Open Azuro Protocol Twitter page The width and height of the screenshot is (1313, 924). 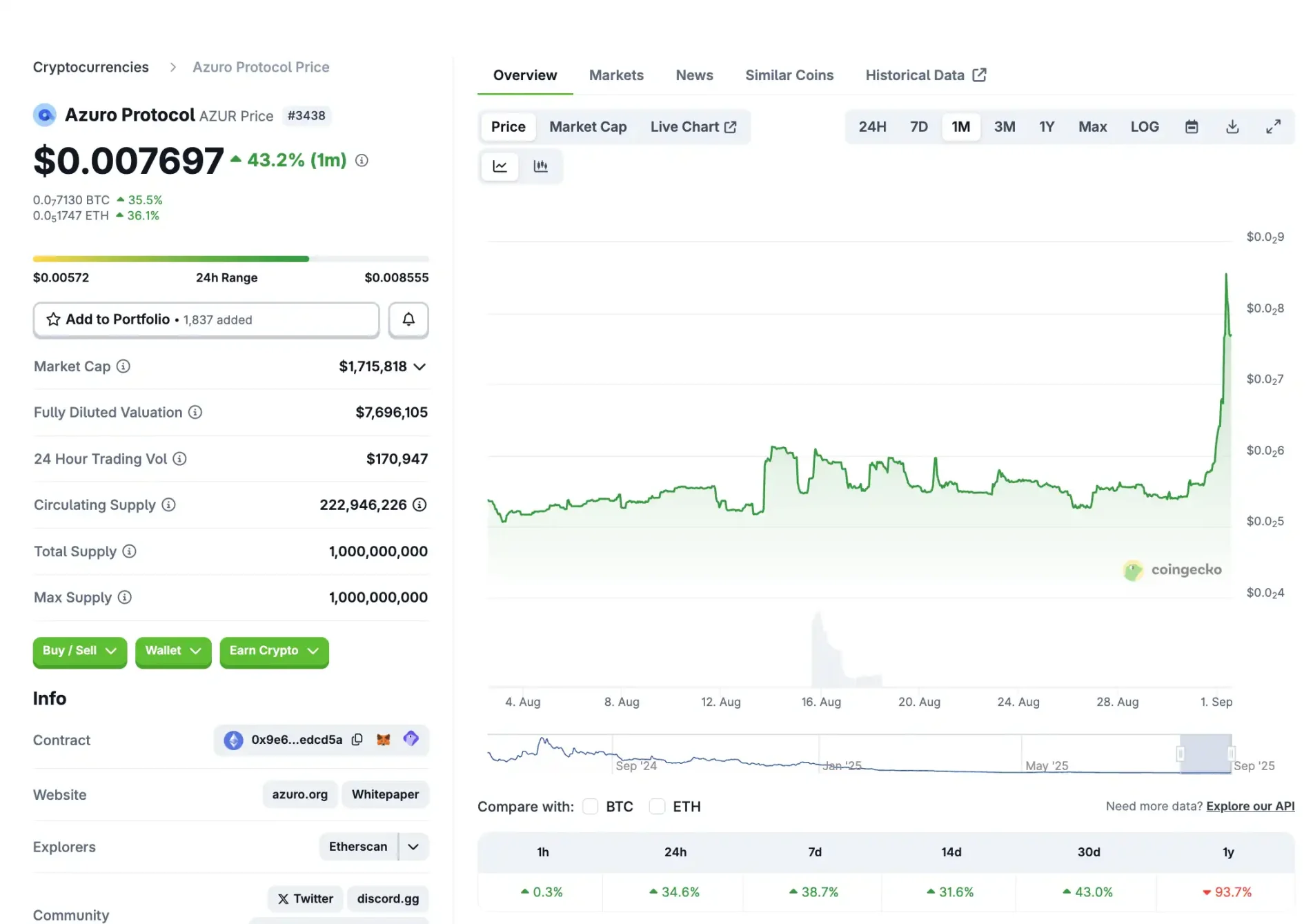point(305,898)
